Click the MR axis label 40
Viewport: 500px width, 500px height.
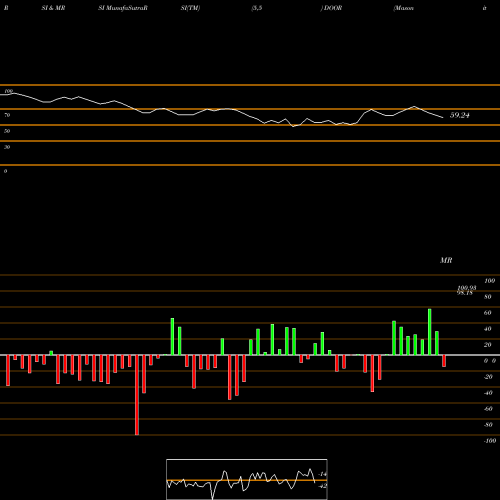(x=488, y=329)
